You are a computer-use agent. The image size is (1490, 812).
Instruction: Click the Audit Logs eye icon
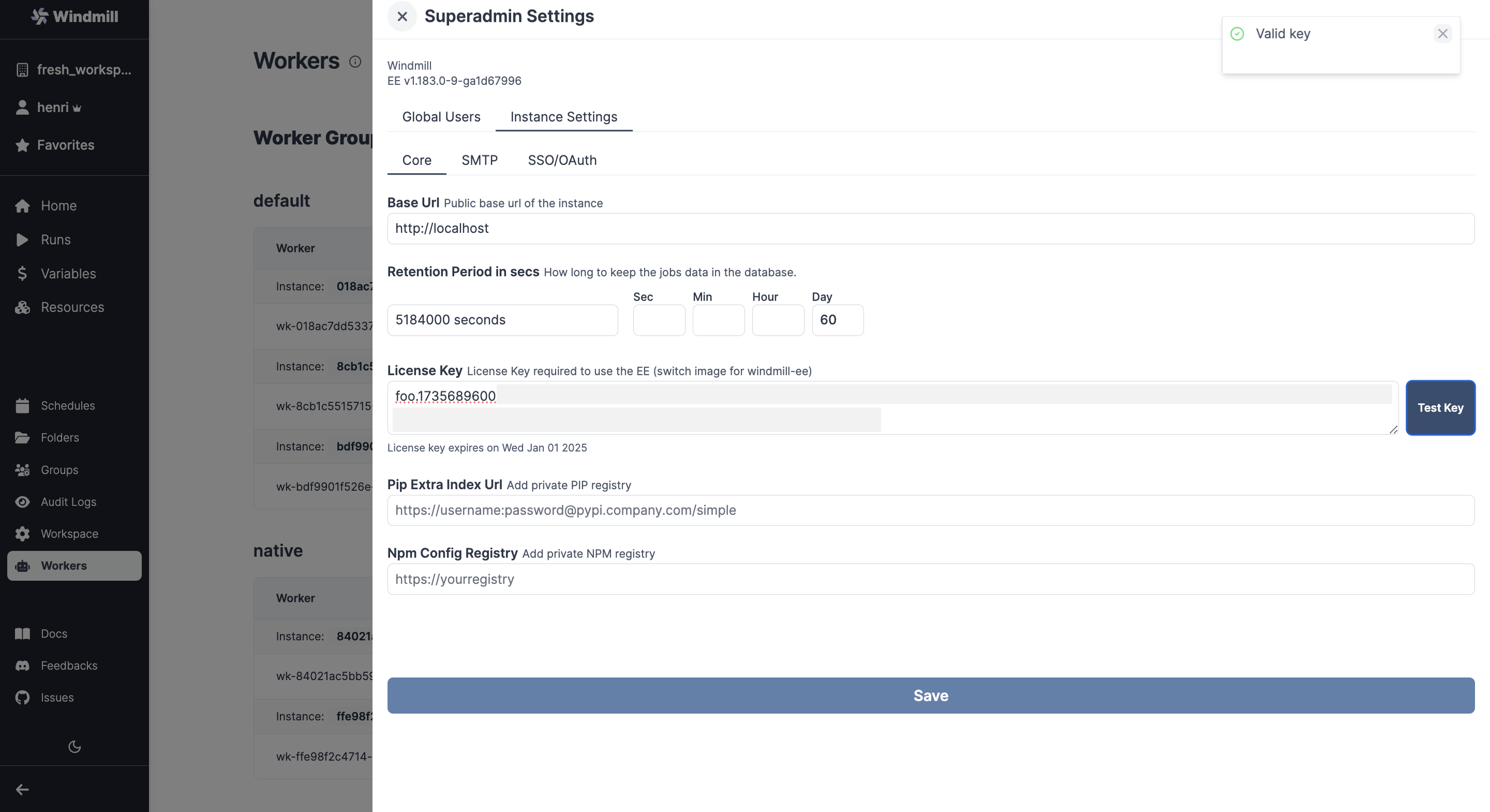23,502
